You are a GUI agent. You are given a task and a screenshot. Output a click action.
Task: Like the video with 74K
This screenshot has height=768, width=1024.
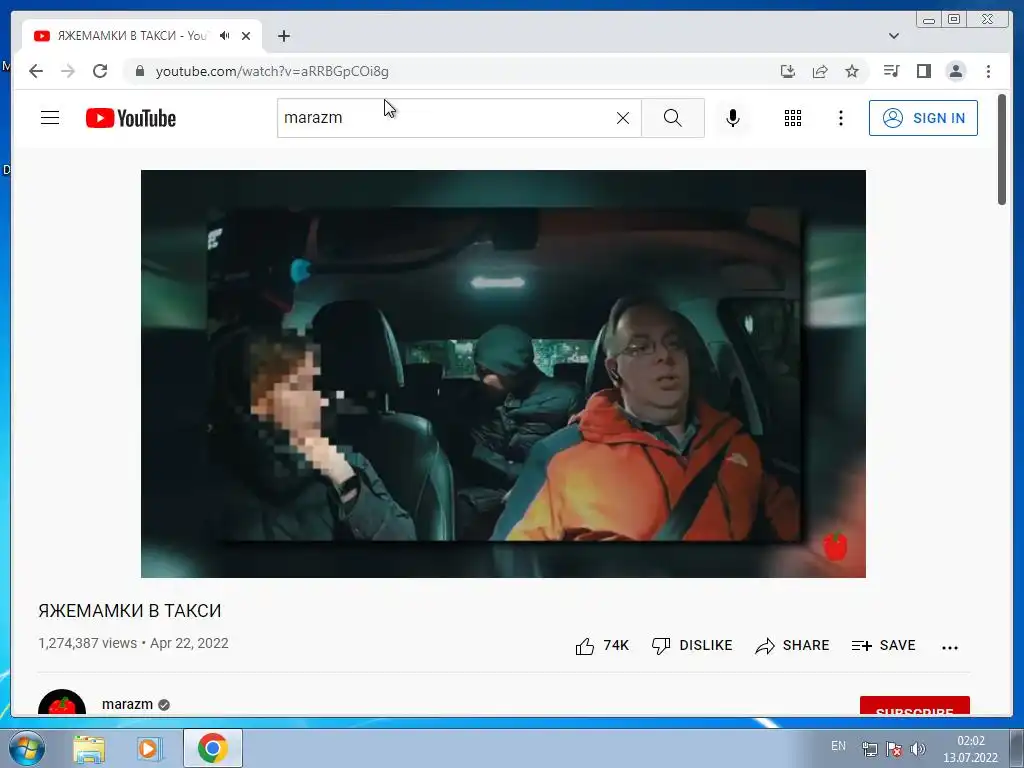coord(602,646)
